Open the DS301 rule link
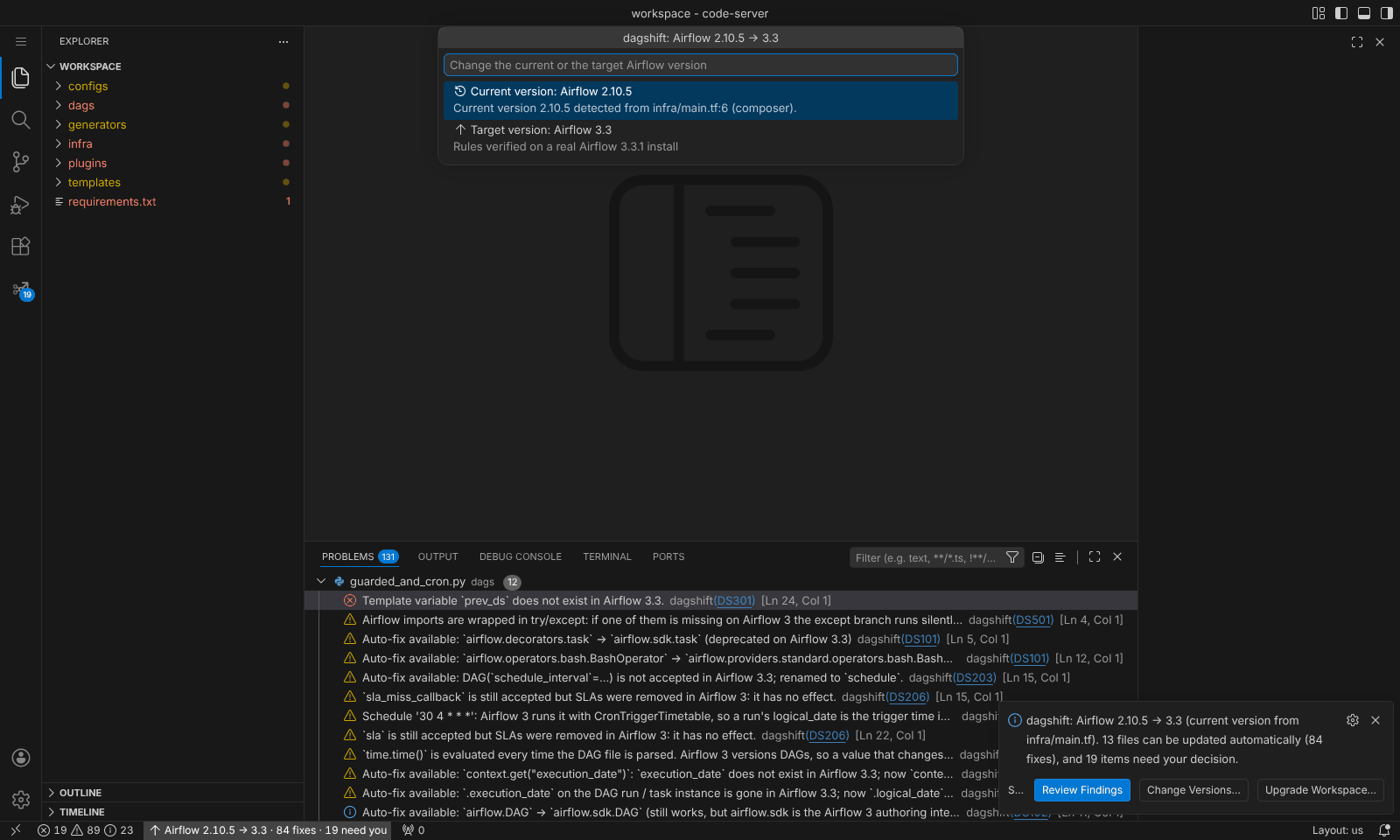This screenshot has width=1400, height=840. click(x=734, y=600)
